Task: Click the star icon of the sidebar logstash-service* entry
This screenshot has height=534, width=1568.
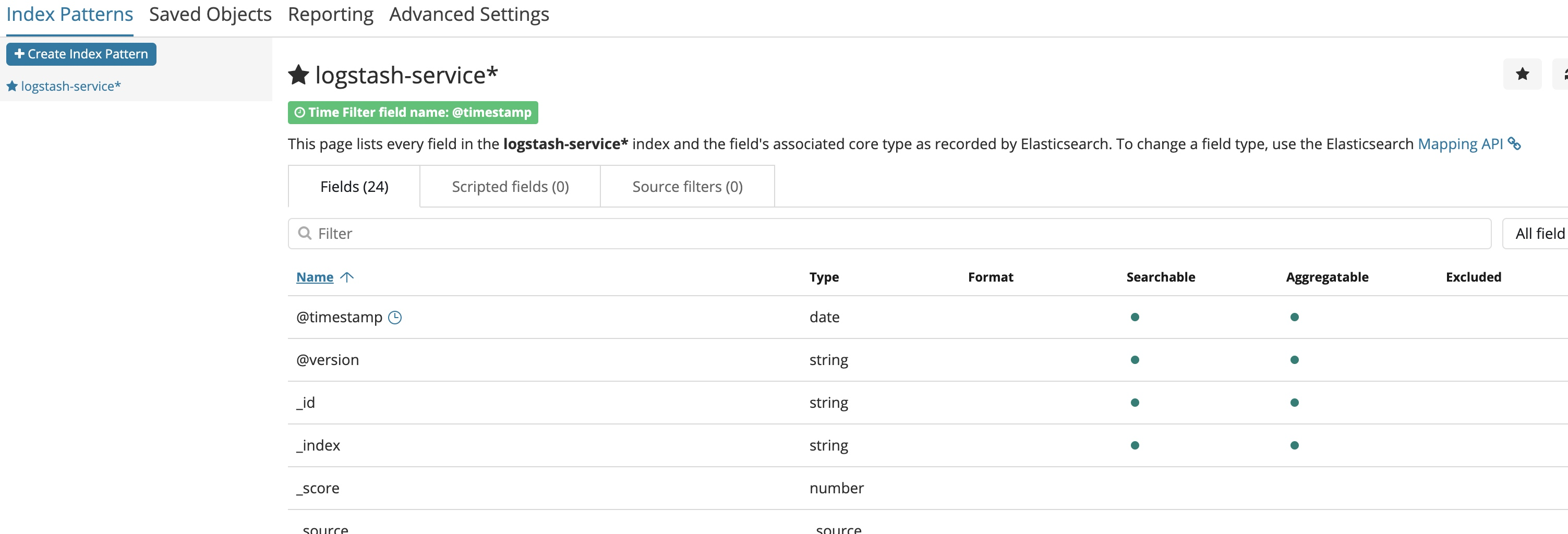Action: [11, 87]
